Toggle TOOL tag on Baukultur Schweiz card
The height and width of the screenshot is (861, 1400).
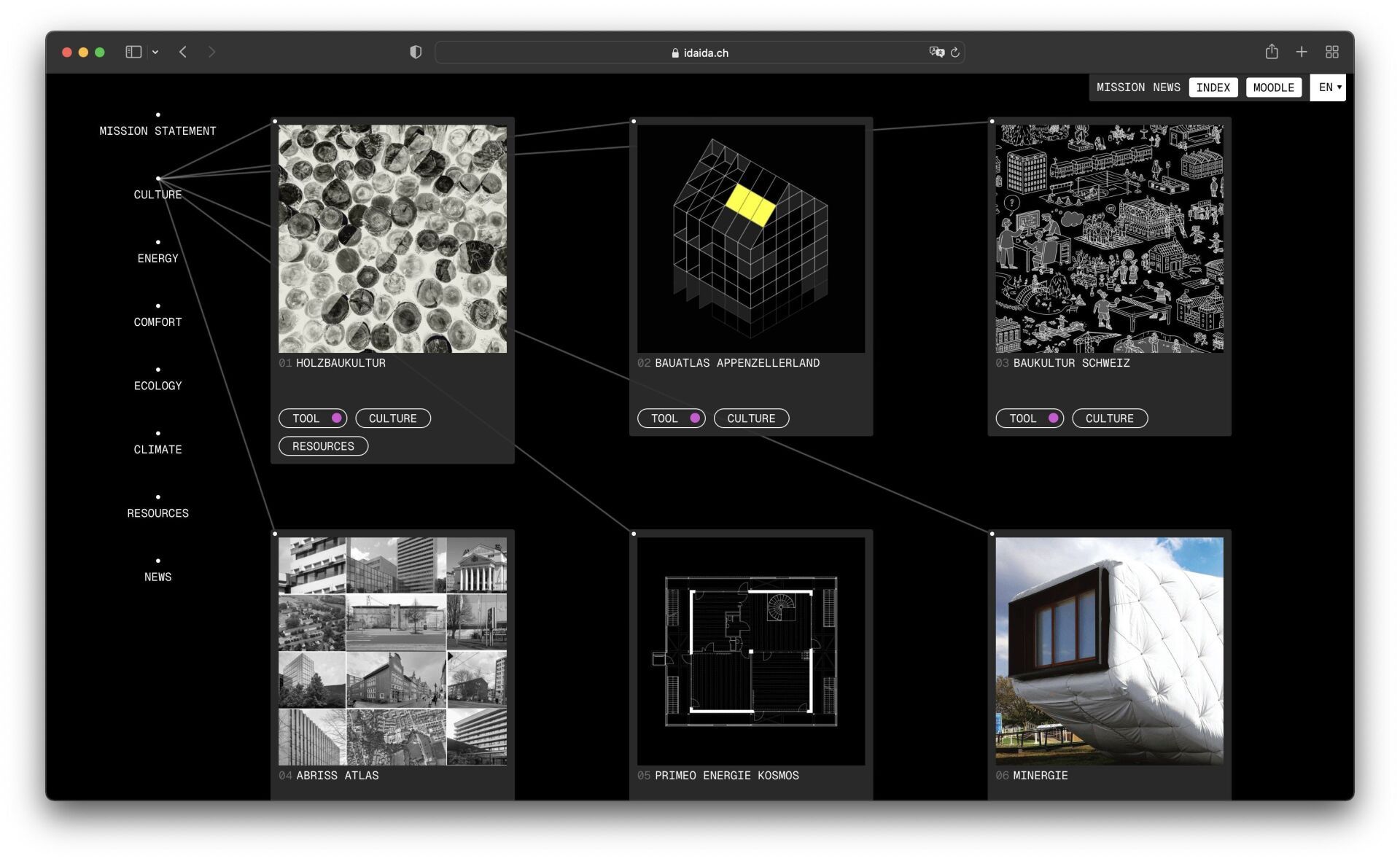click(x=1030, y=418)
